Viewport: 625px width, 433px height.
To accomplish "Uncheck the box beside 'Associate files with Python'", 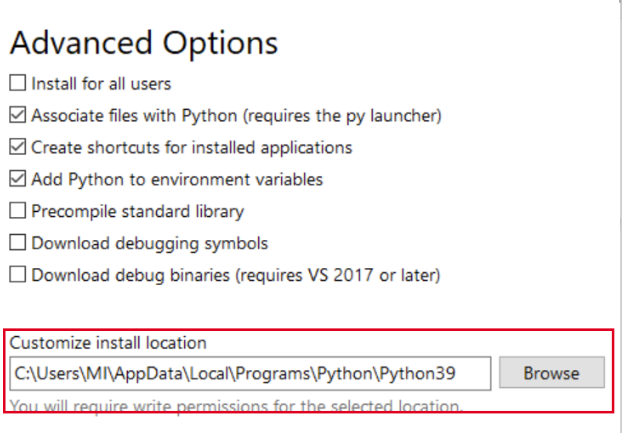I will point(18,115).
